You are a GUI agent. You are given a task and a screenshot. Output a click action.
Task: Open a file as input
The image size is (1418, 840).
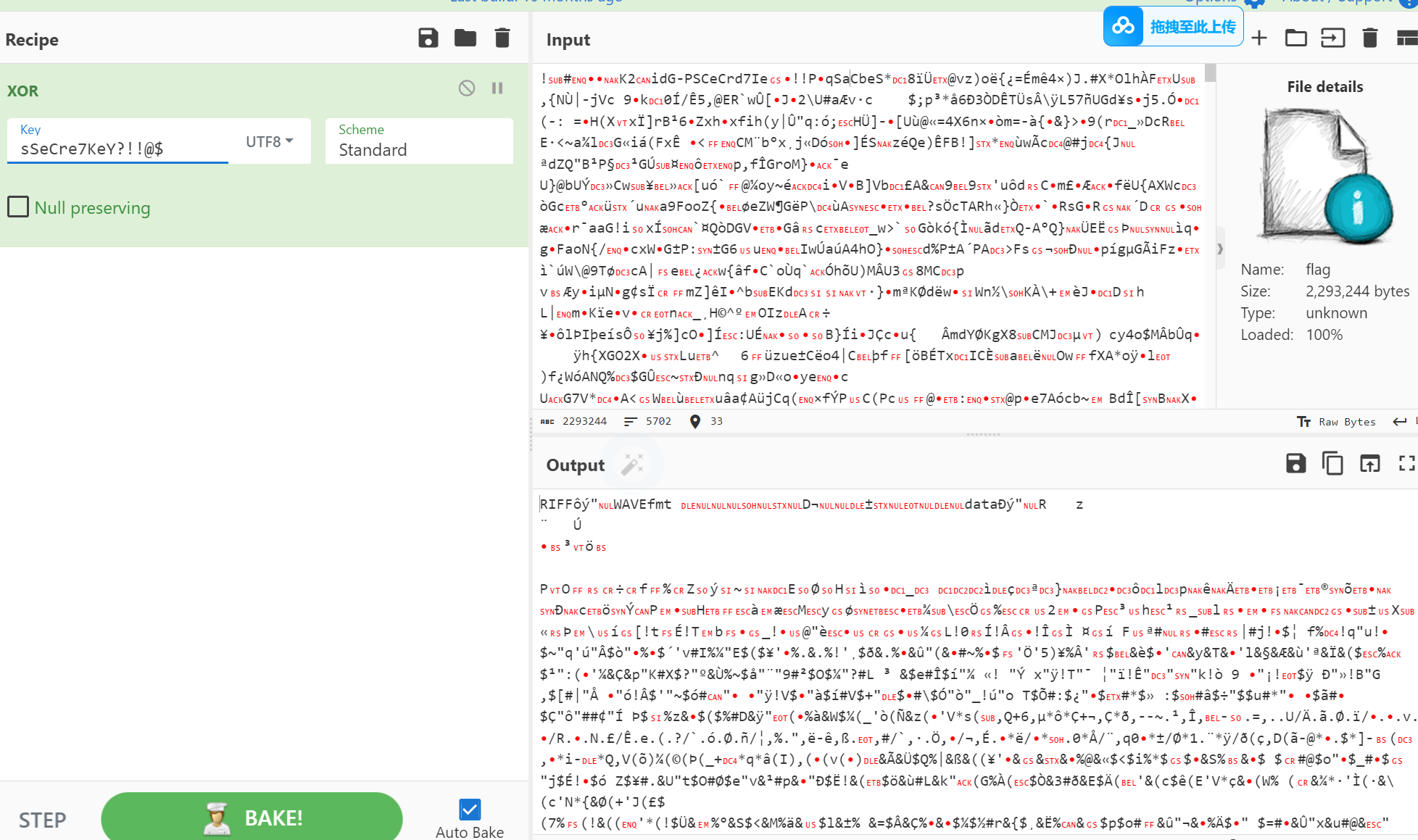pos(1332,38)
